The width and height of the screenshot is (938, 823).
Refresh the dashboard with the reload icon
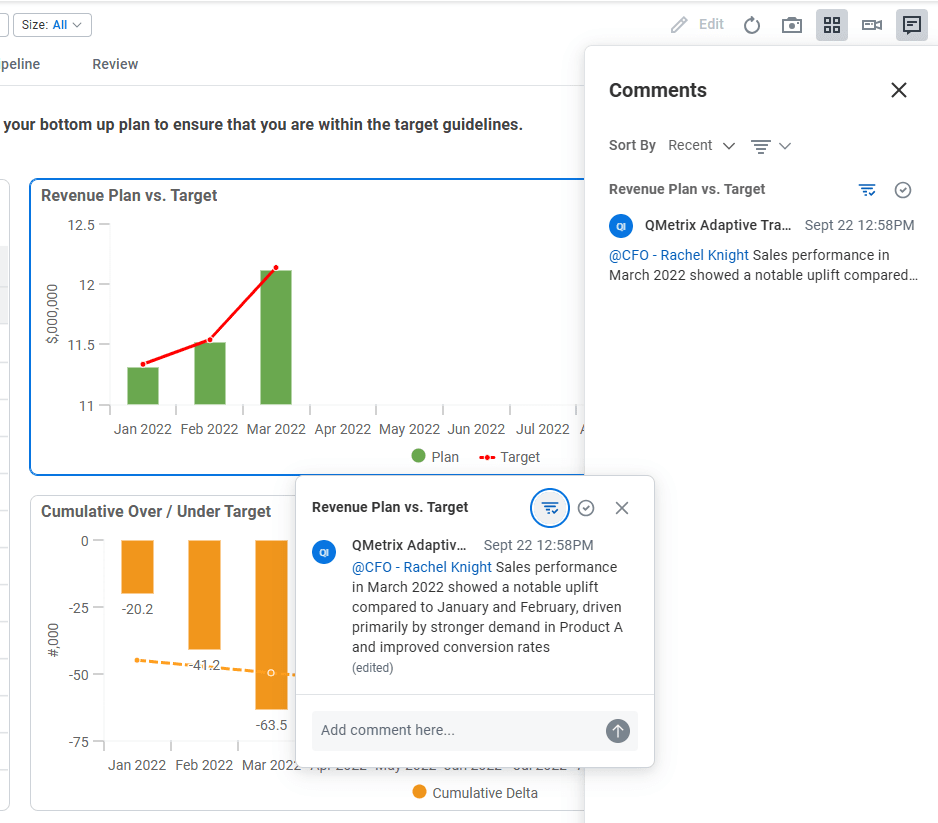click(752, 25)
